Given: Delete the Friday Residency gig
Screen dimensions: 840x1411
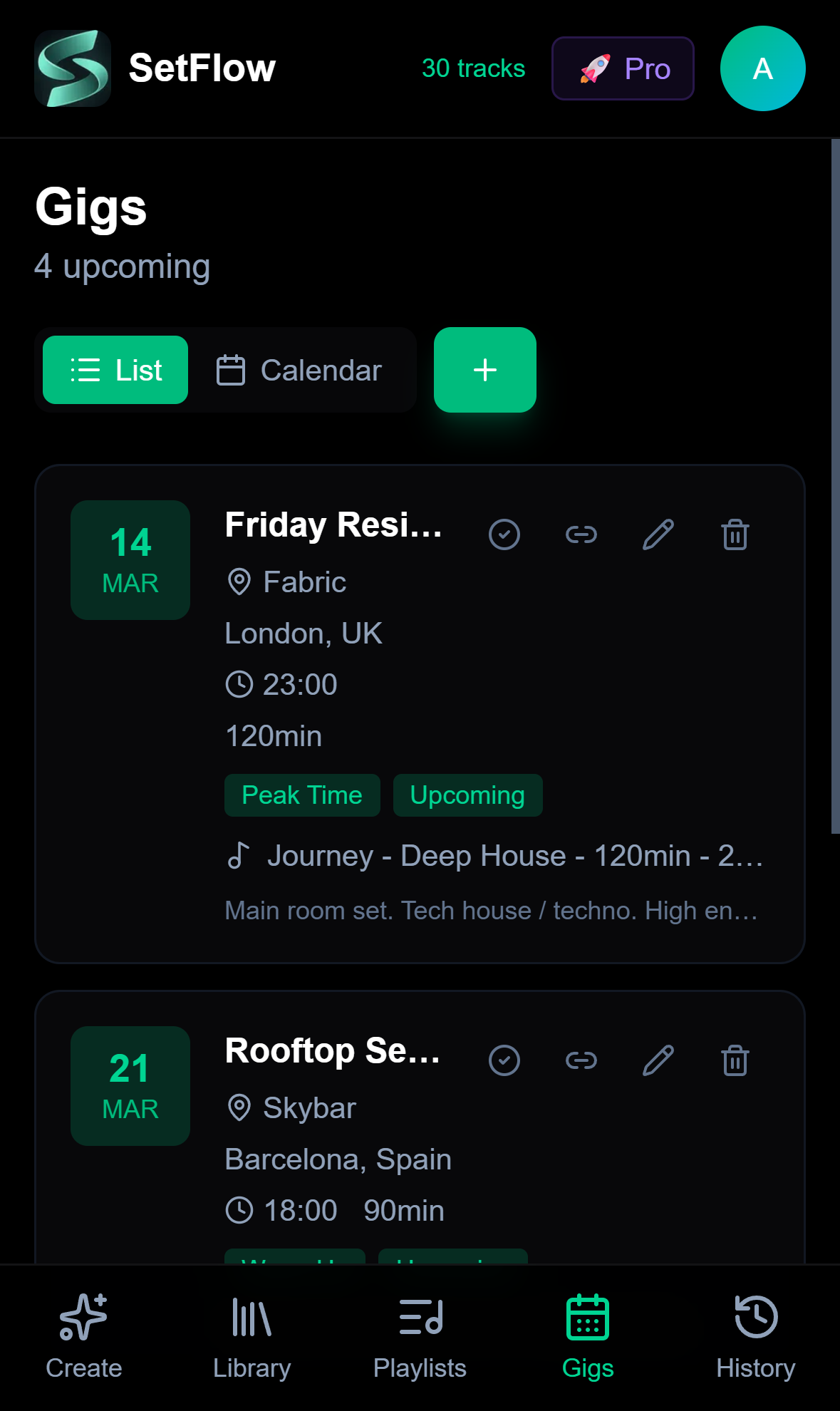Looking at the screenshot, I should coord(735,534).
